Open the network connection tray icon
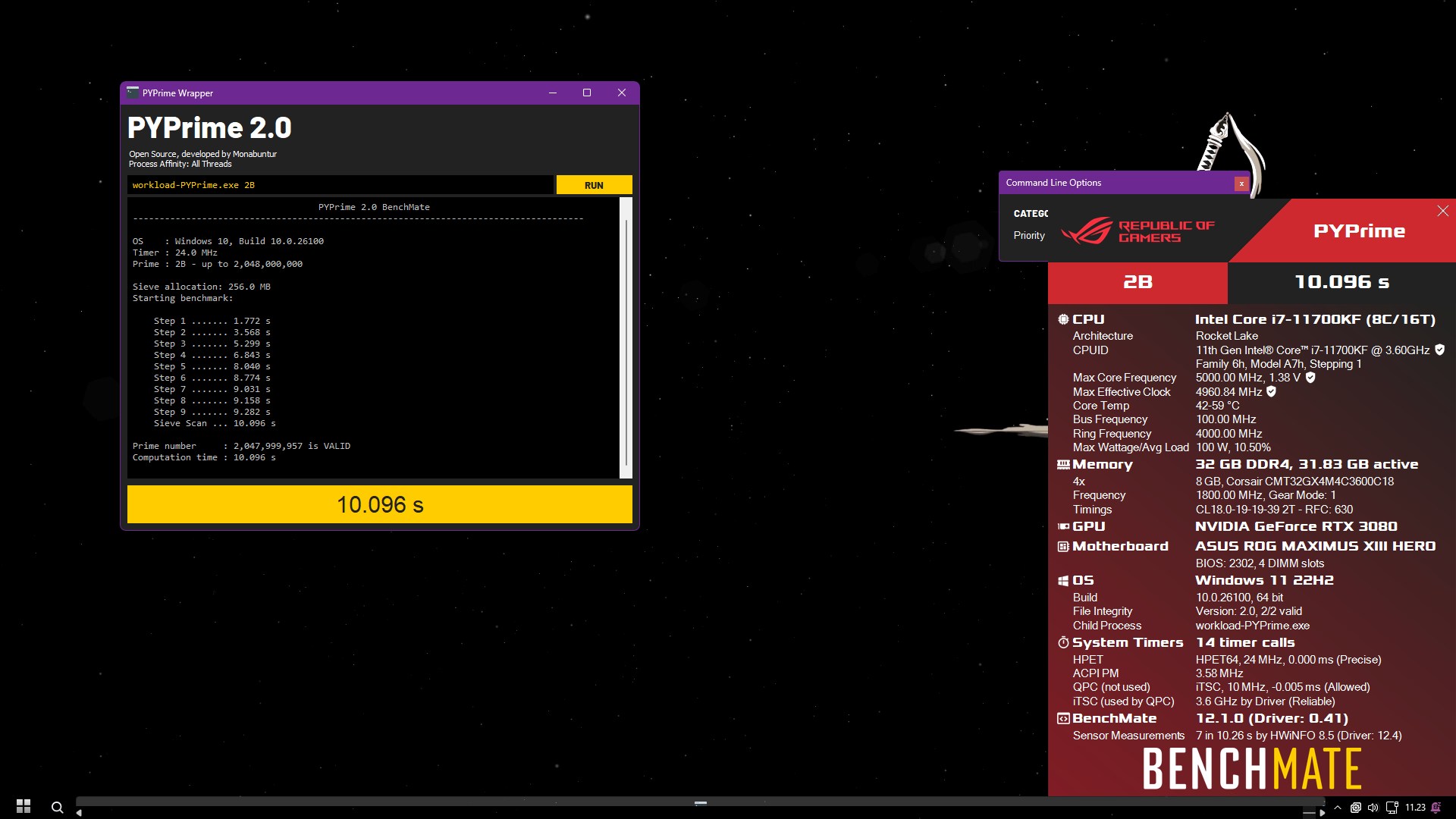This screenshot has height=819, width=1456. coord(1392,808)
